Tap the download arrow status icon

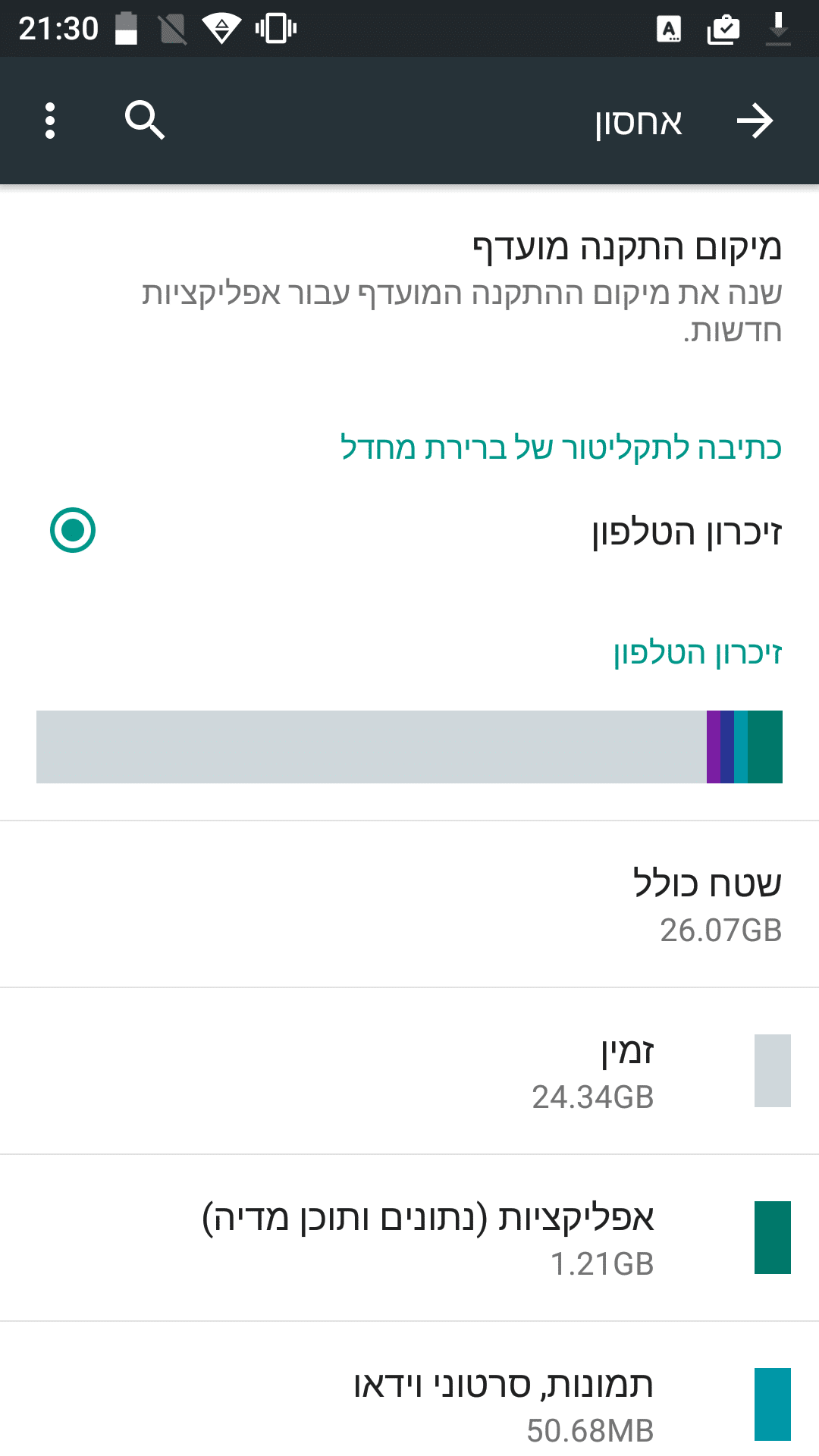(778, 30)
